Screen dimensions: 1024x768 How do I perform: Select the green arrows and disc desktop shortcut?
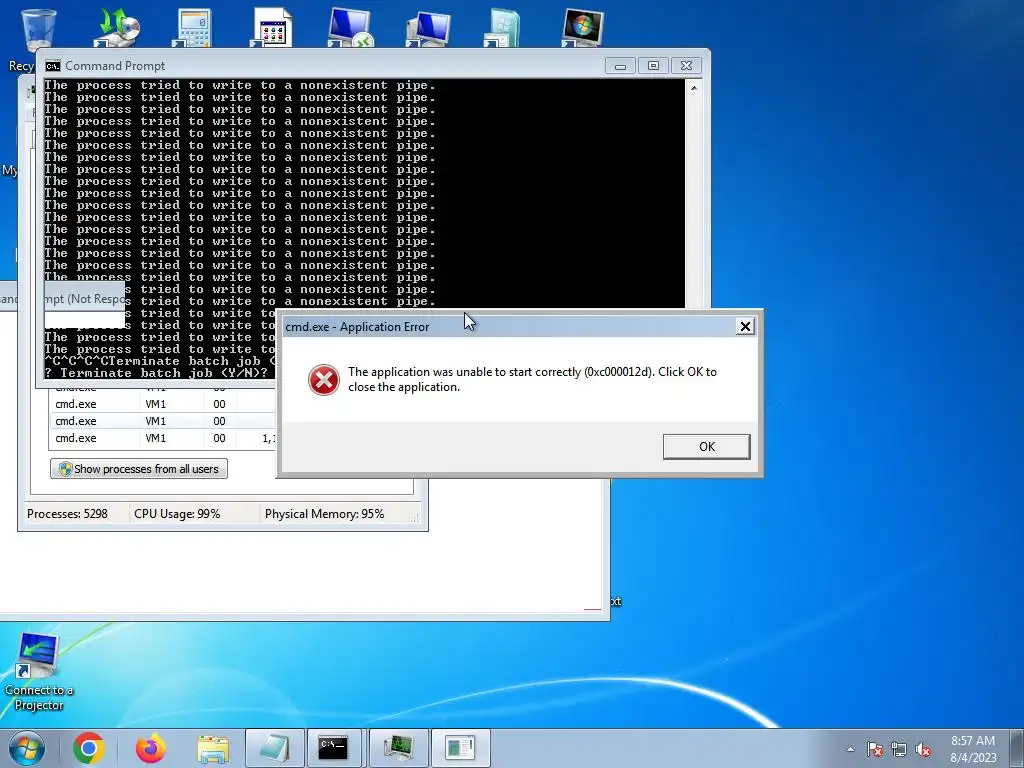(116, 27)
